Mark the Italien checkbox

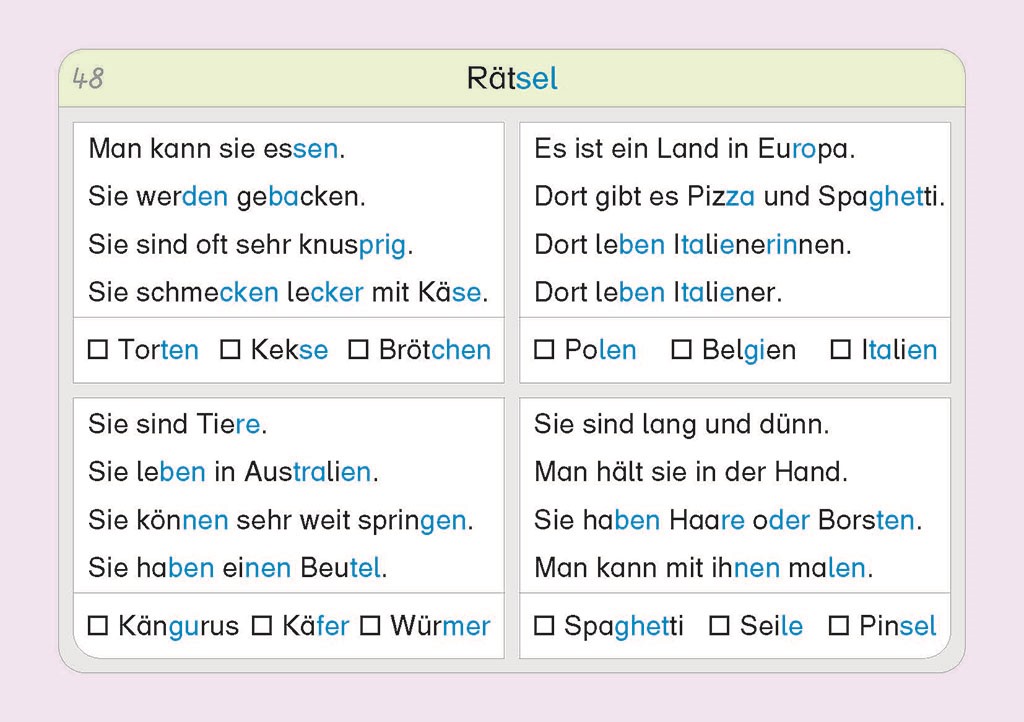coord(841,350)
